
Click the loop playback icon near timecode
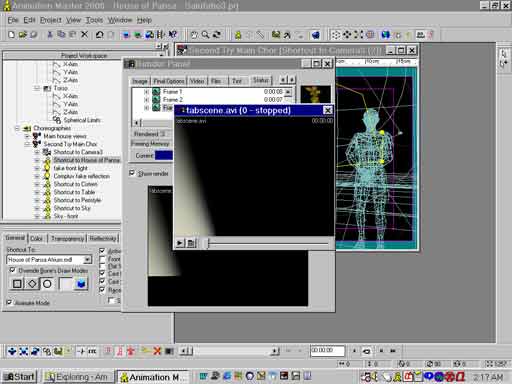pyautogui.click(x=366, y=351)
